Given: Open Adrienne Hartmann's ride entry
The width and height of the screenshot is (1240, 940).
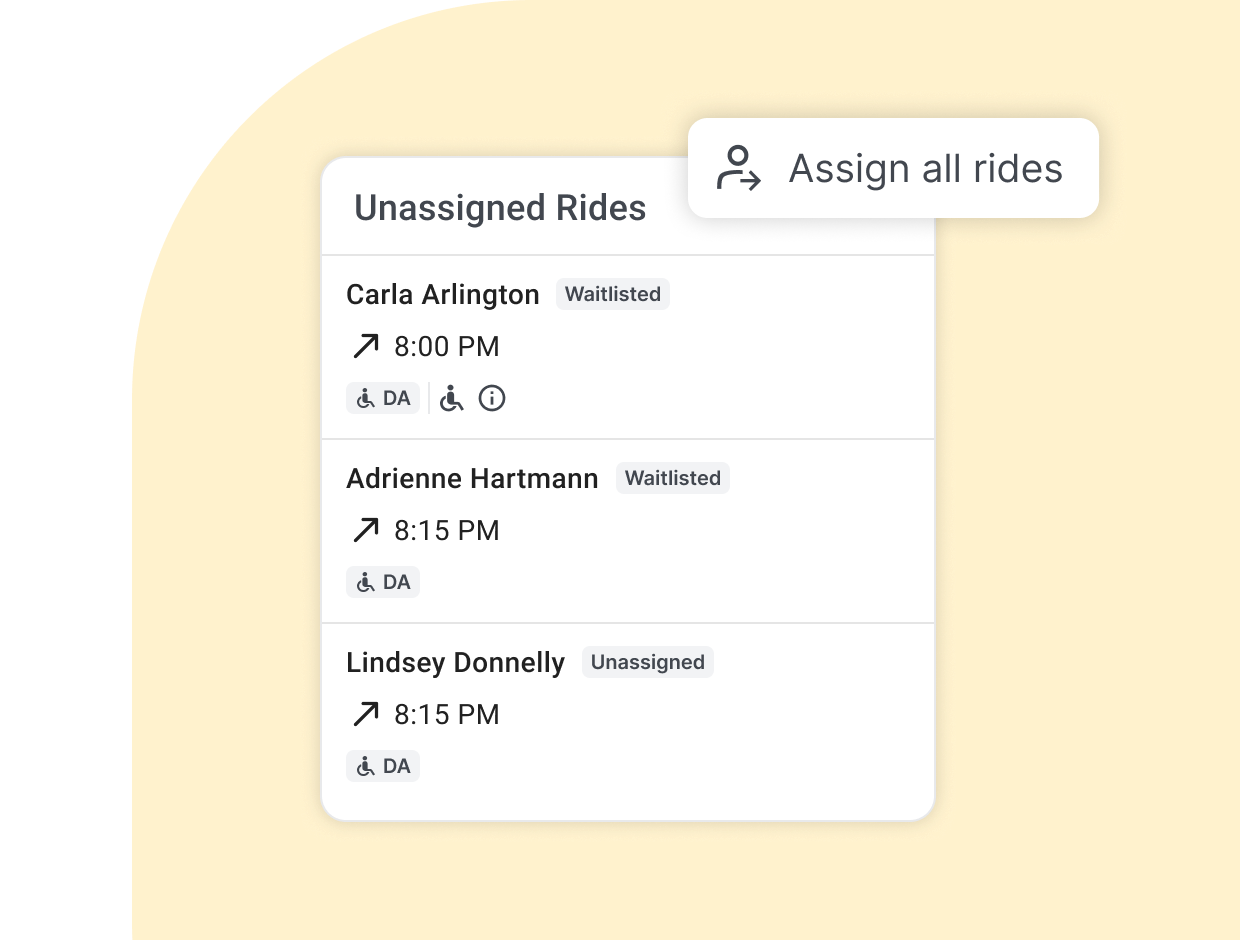Looking at the screenshot, I should (x=472, y=479).
